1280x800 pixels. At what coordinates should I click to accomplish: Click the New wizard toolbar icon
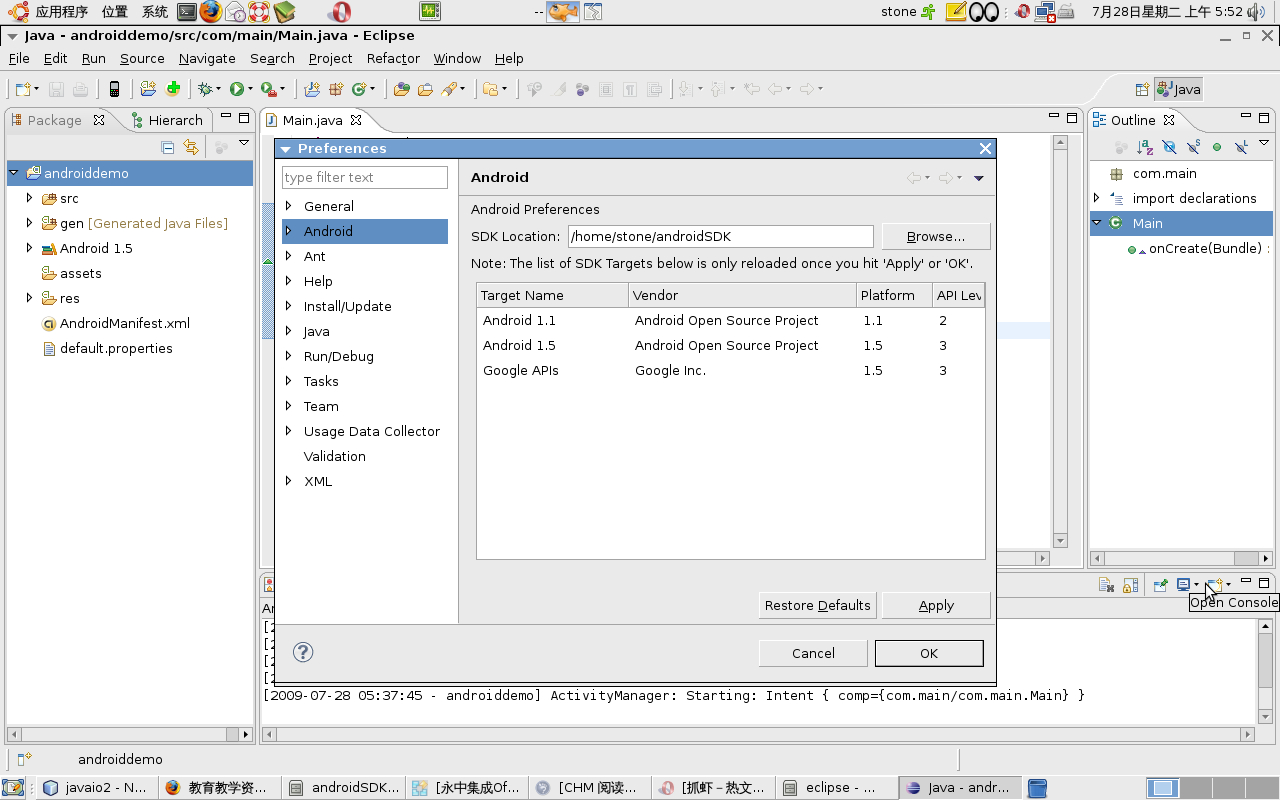22,89
